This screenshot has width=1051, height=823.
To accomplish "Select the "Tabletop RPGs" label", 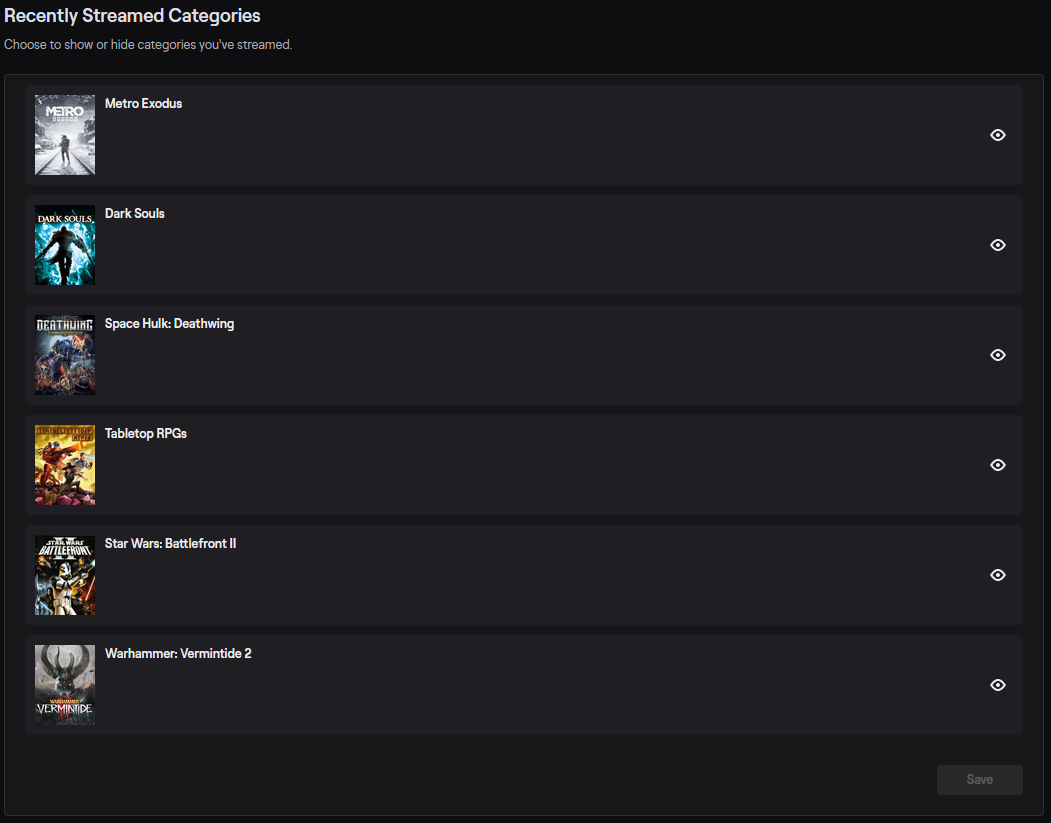I will pyautogui.click(x=145, y=433).
